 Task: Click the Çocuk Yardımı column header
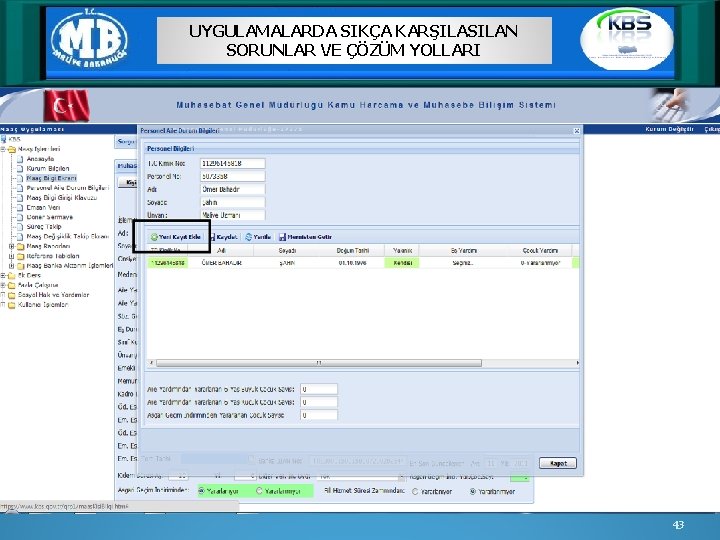[x=540, y=251]
